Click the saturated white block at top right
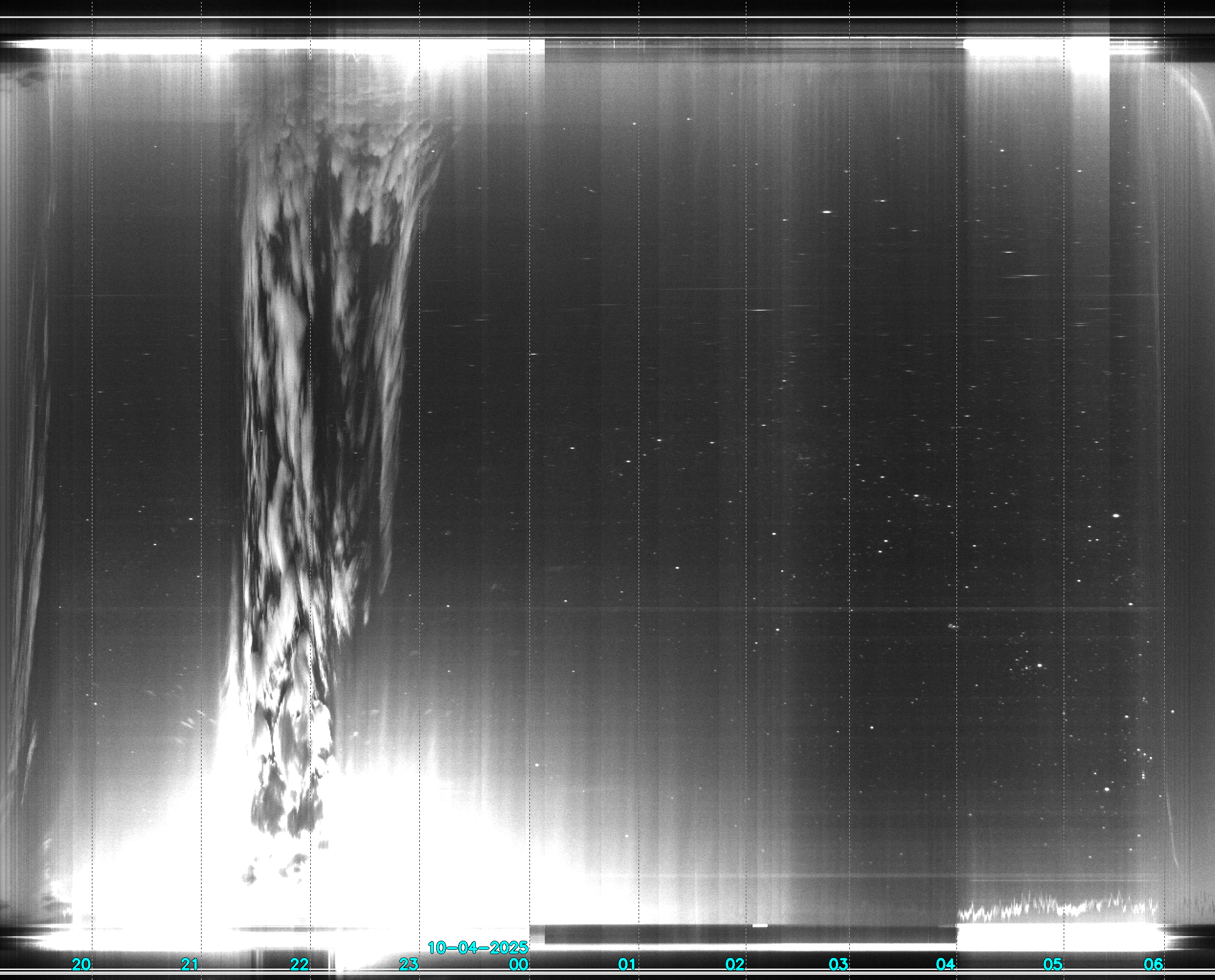Screen dimensions: 1215x980 [x=1036, y=50]
